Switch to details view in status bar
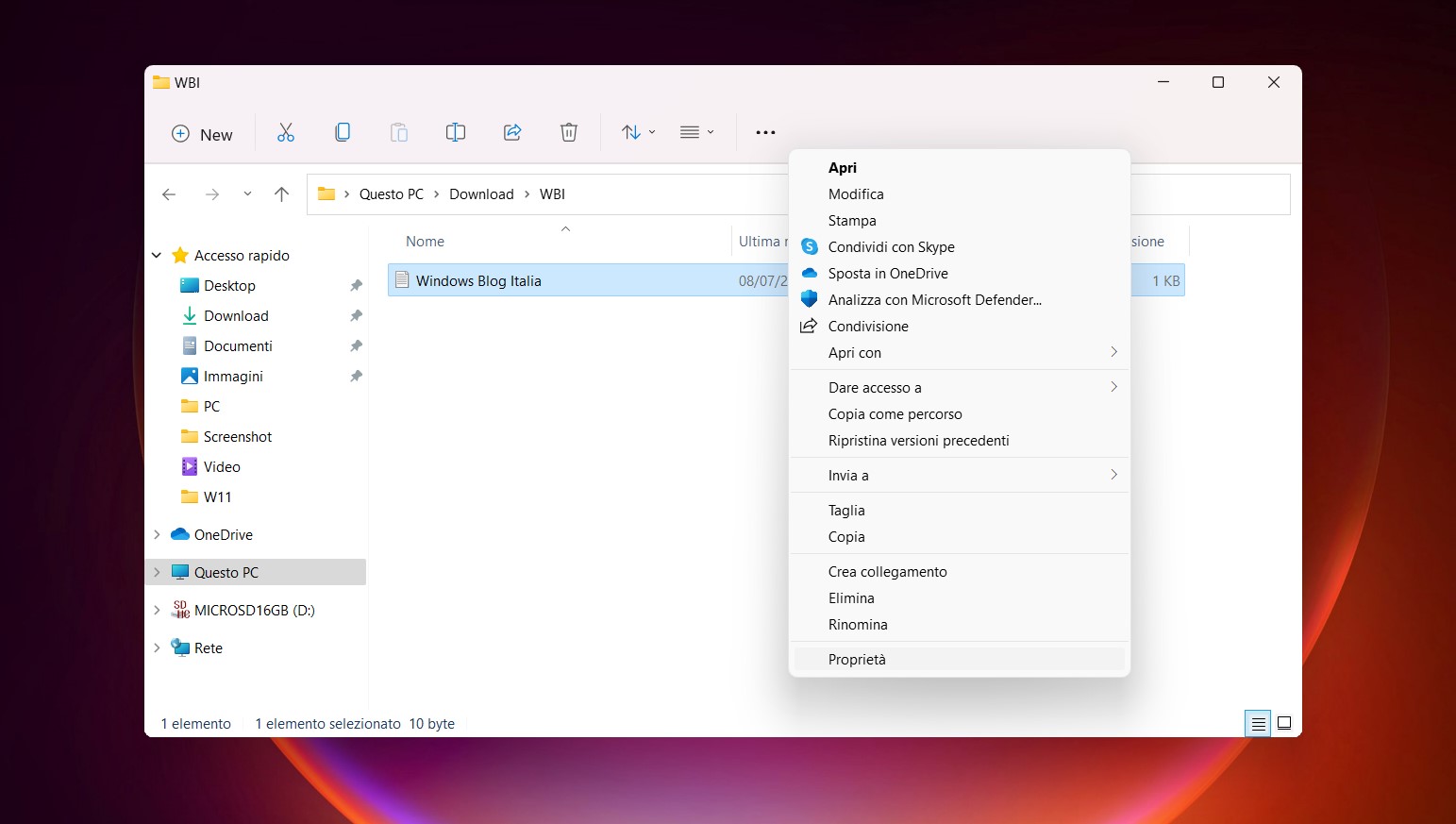This screenshot has height=824, width=1456. point(1258,724)
